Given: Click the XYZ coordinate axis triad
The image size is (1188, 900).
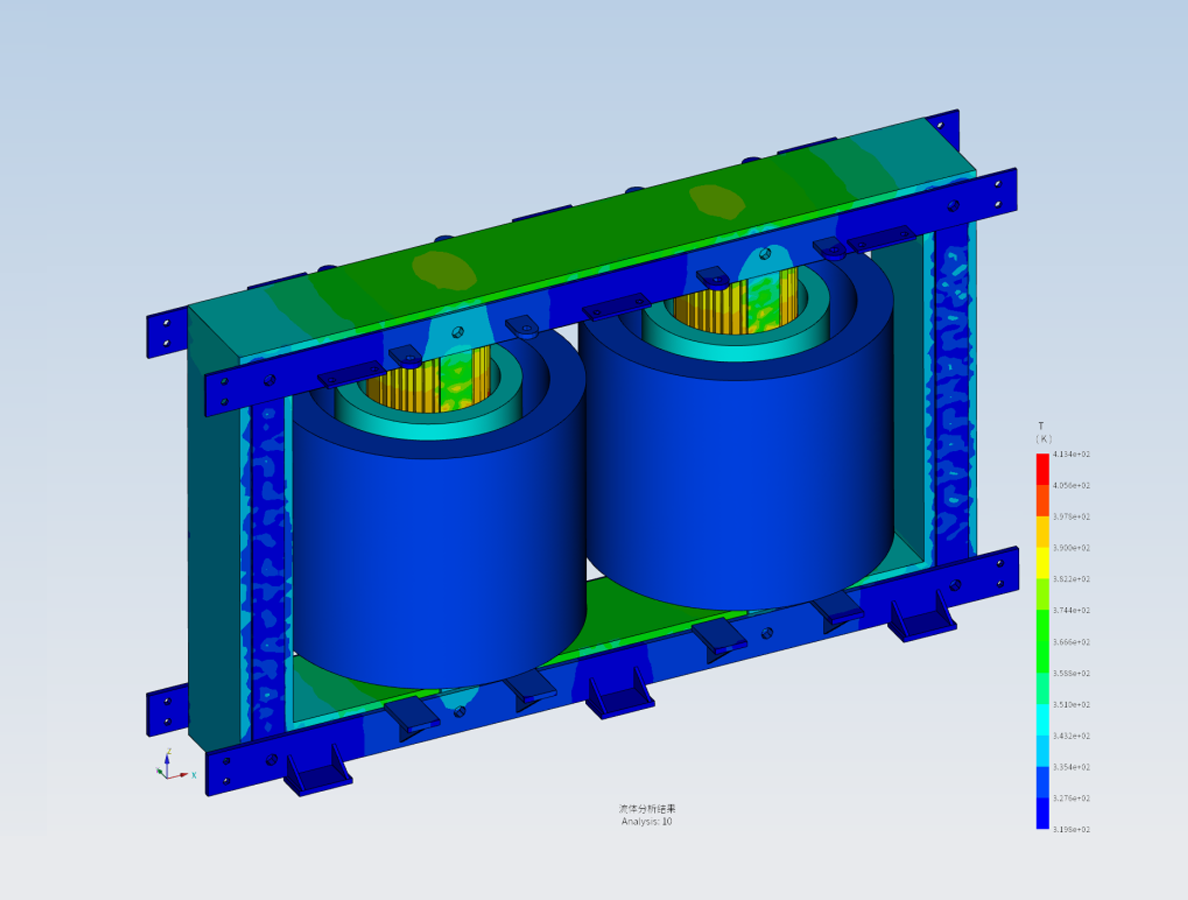Looking at the screenshot, I should click(168, 768).
